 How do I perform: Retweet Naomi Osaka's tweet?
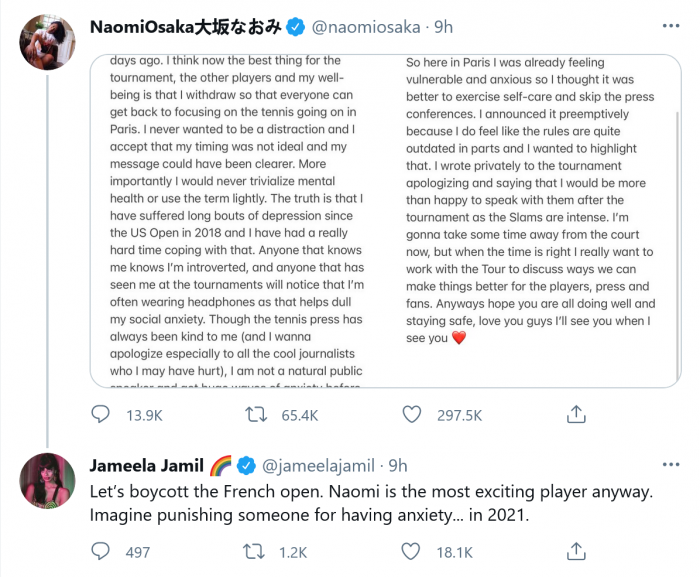(257, 414)
